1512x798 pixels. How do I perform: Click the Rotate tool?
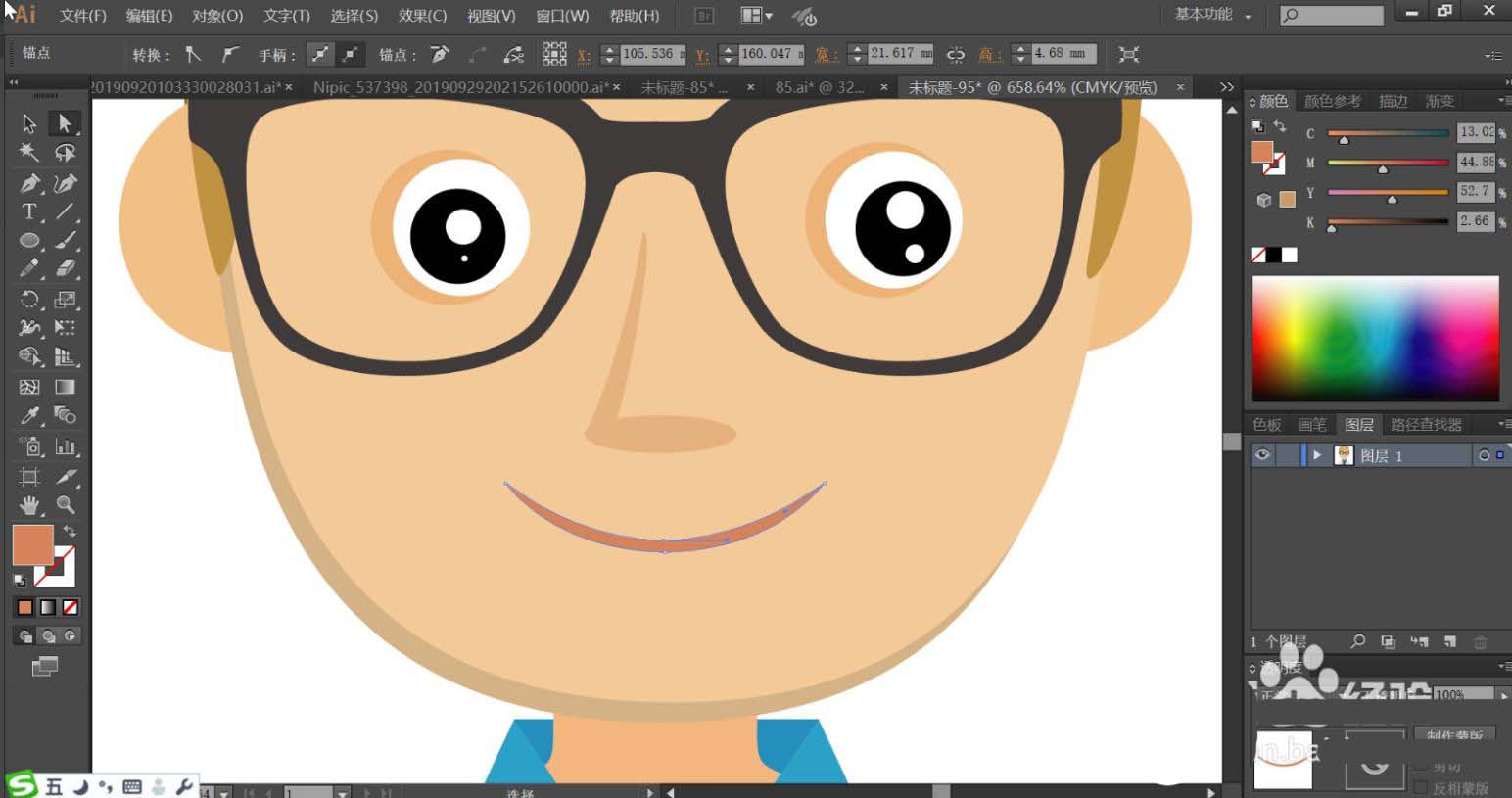click(29, 300)
